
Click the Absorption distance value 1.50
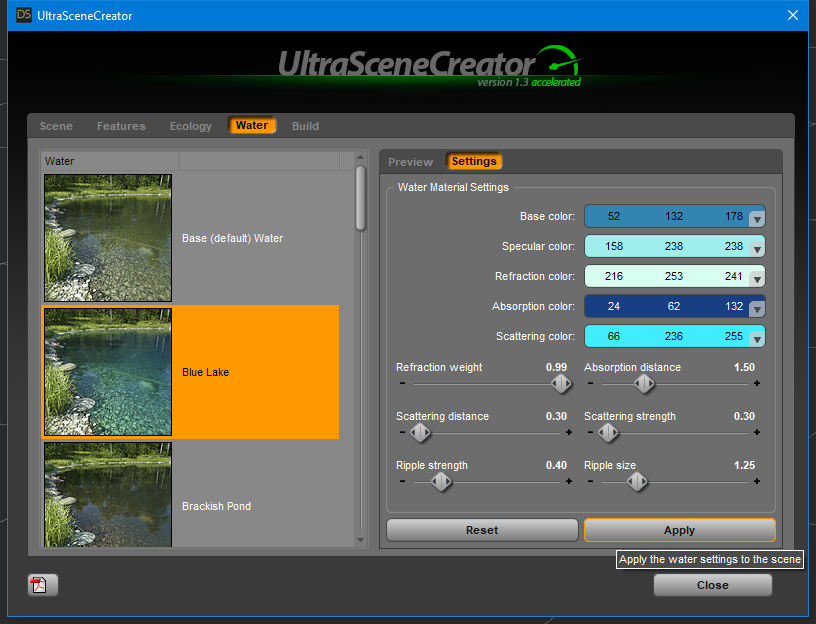pyautogui.click(x=744, y=367)
